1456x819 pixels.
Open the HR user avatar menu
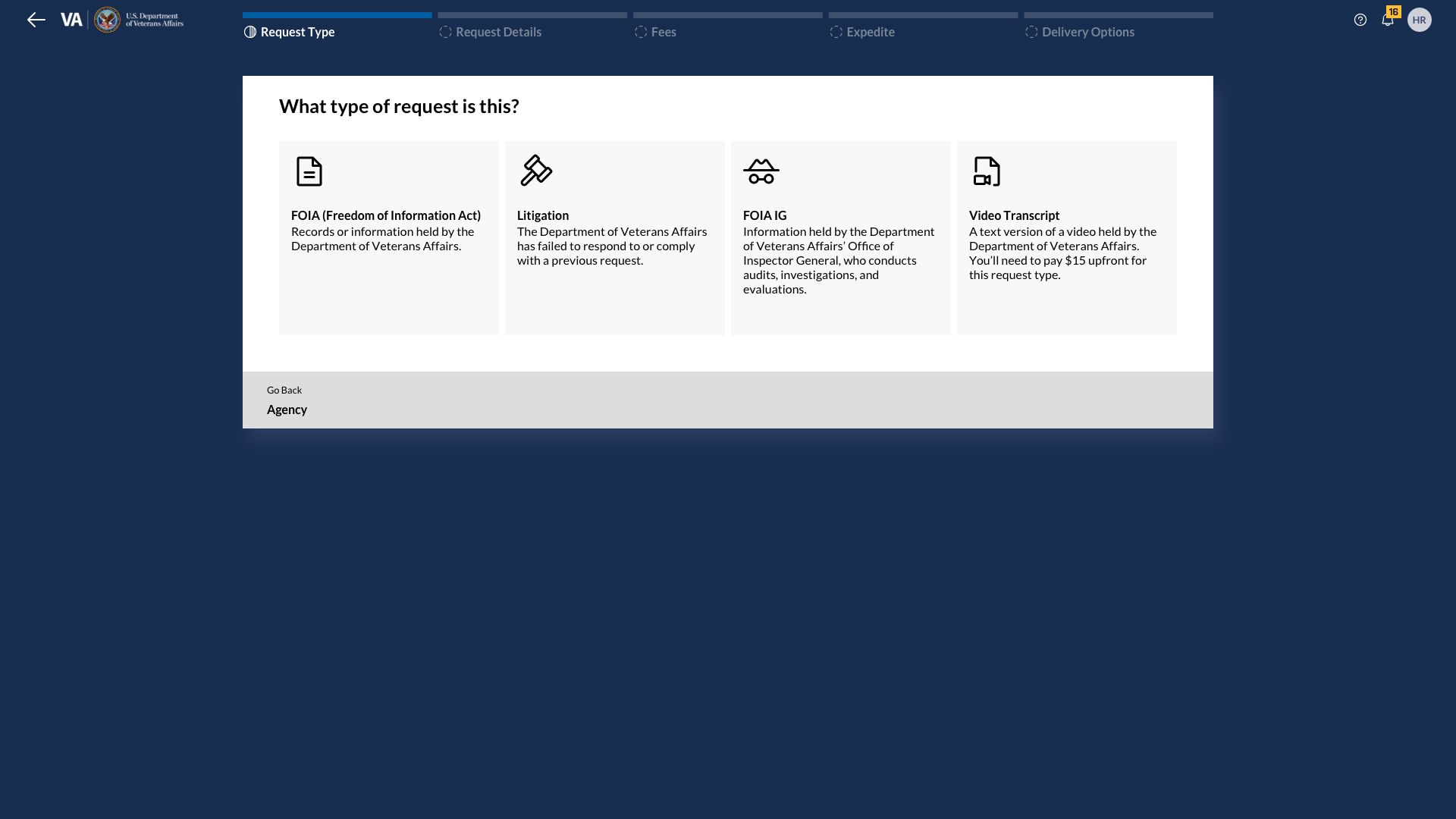point(1420,20)
